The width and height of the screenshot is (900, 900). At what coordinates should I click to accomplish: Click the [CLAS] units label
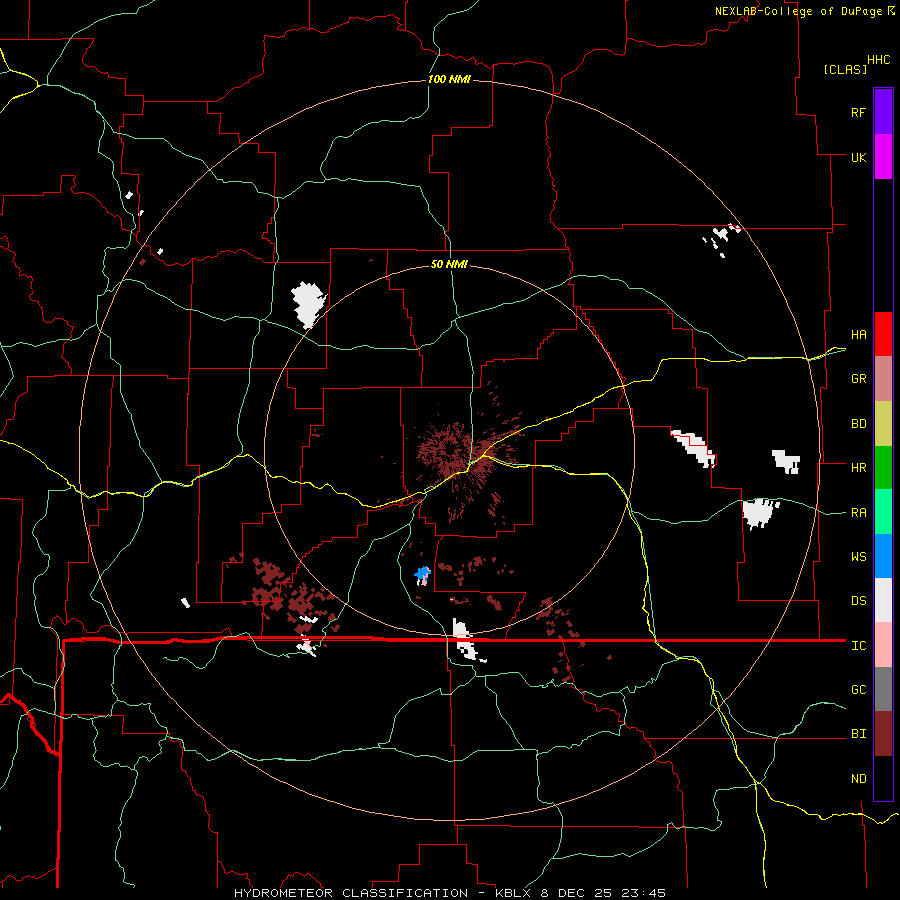click(845, 70)
